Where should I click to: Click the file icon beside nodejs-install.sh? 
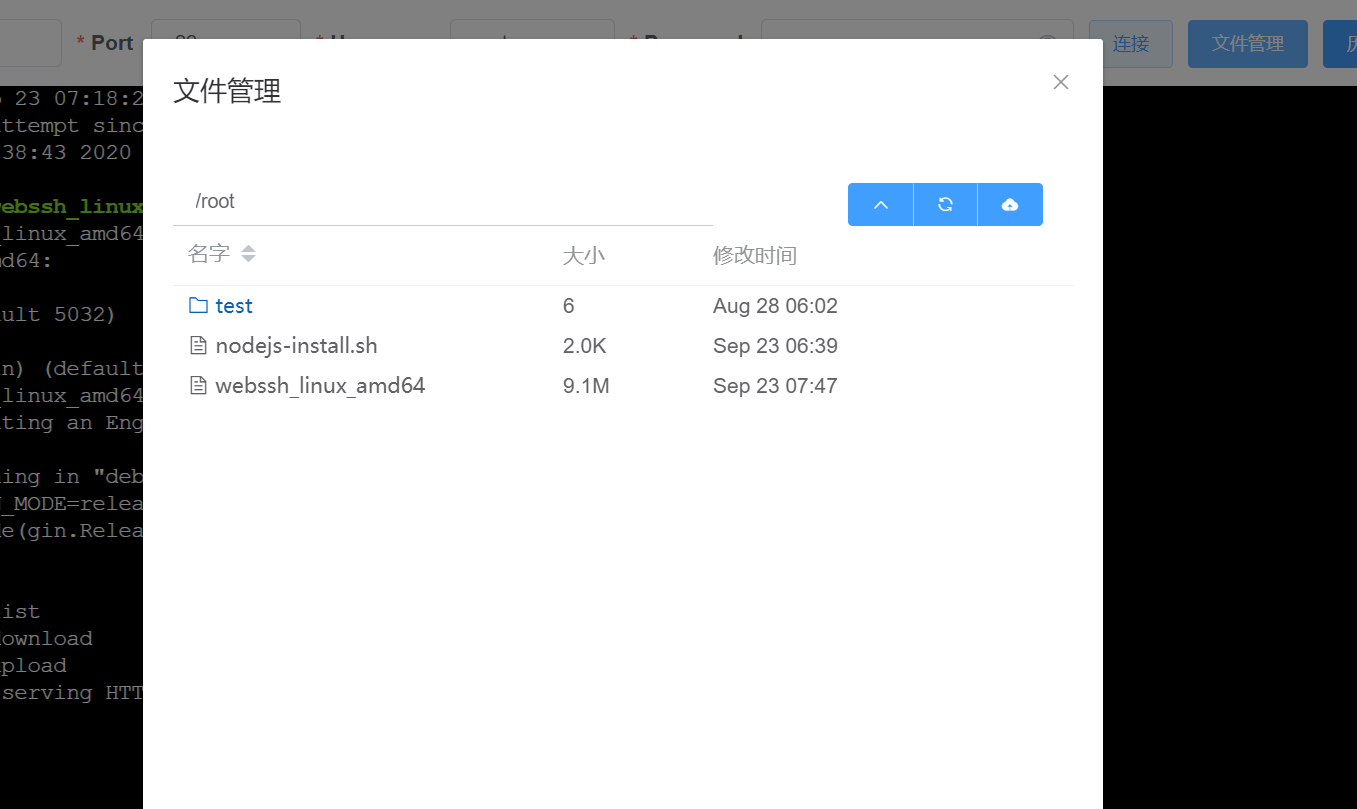click(198, 345)
